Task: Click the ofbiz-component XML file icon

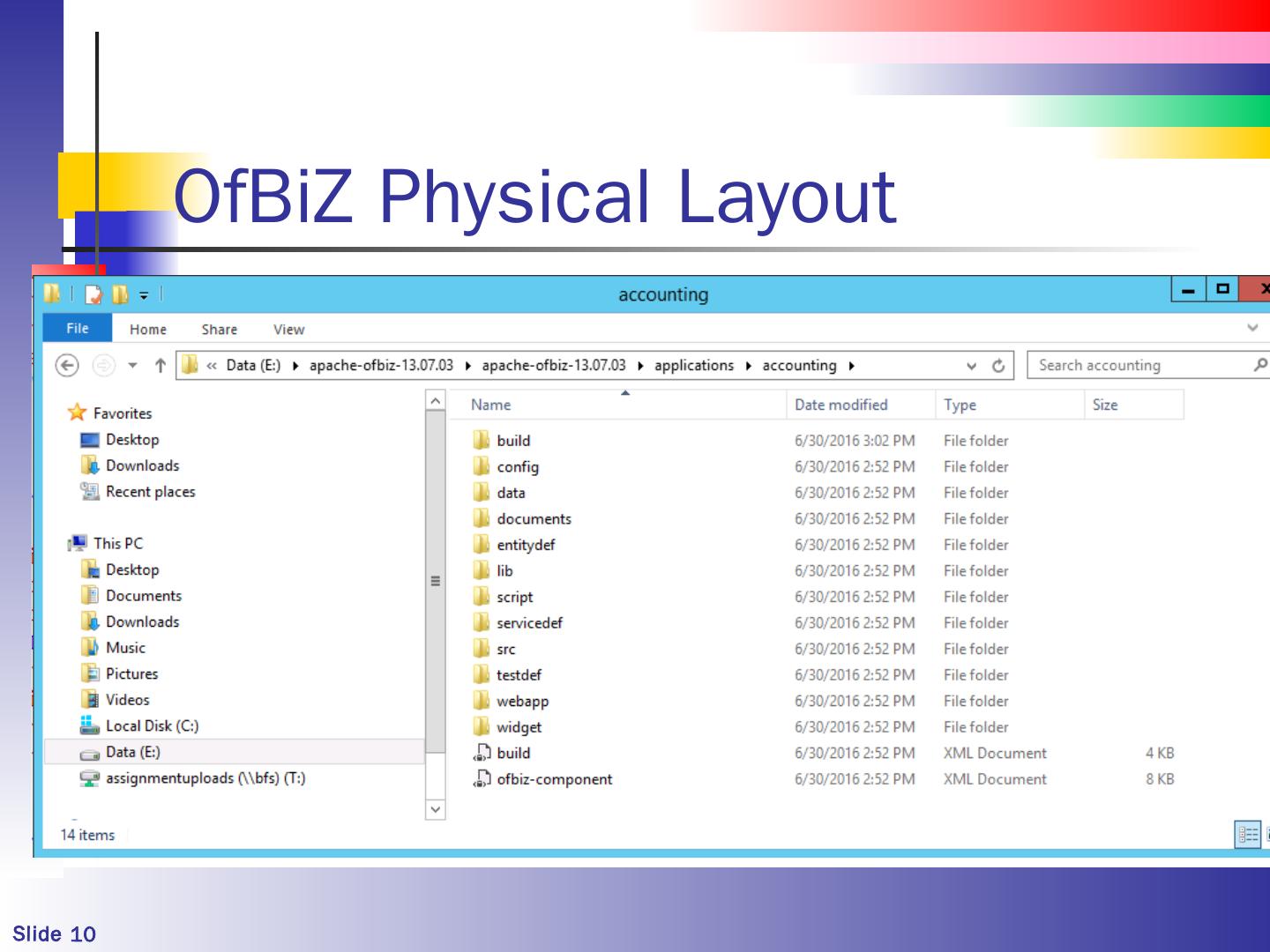Action: tap(482, 778)
